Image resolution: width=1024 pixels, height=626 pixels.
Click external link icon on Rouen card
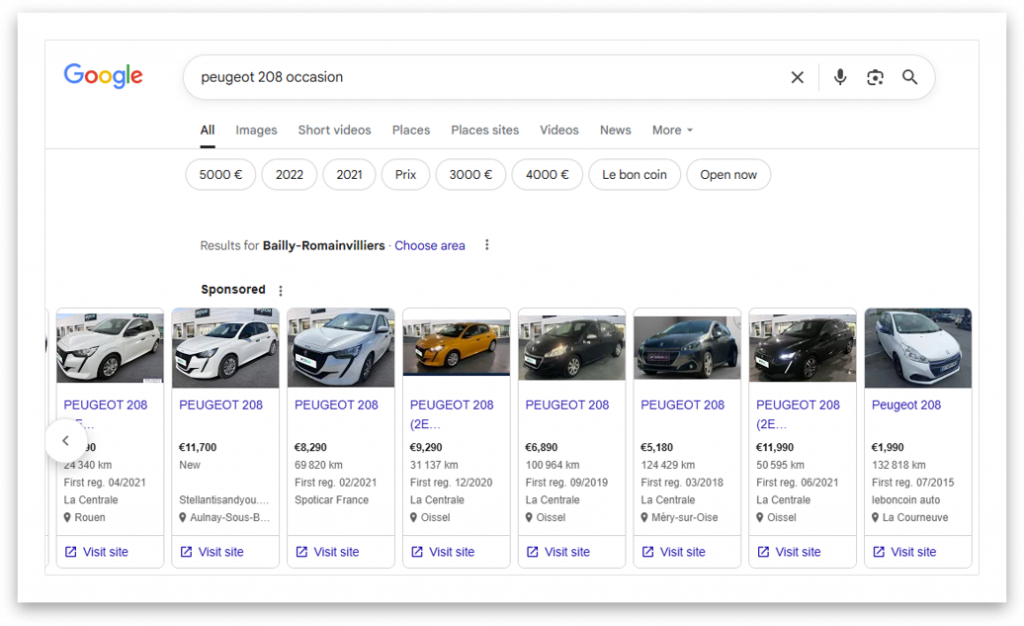(71, 552)
